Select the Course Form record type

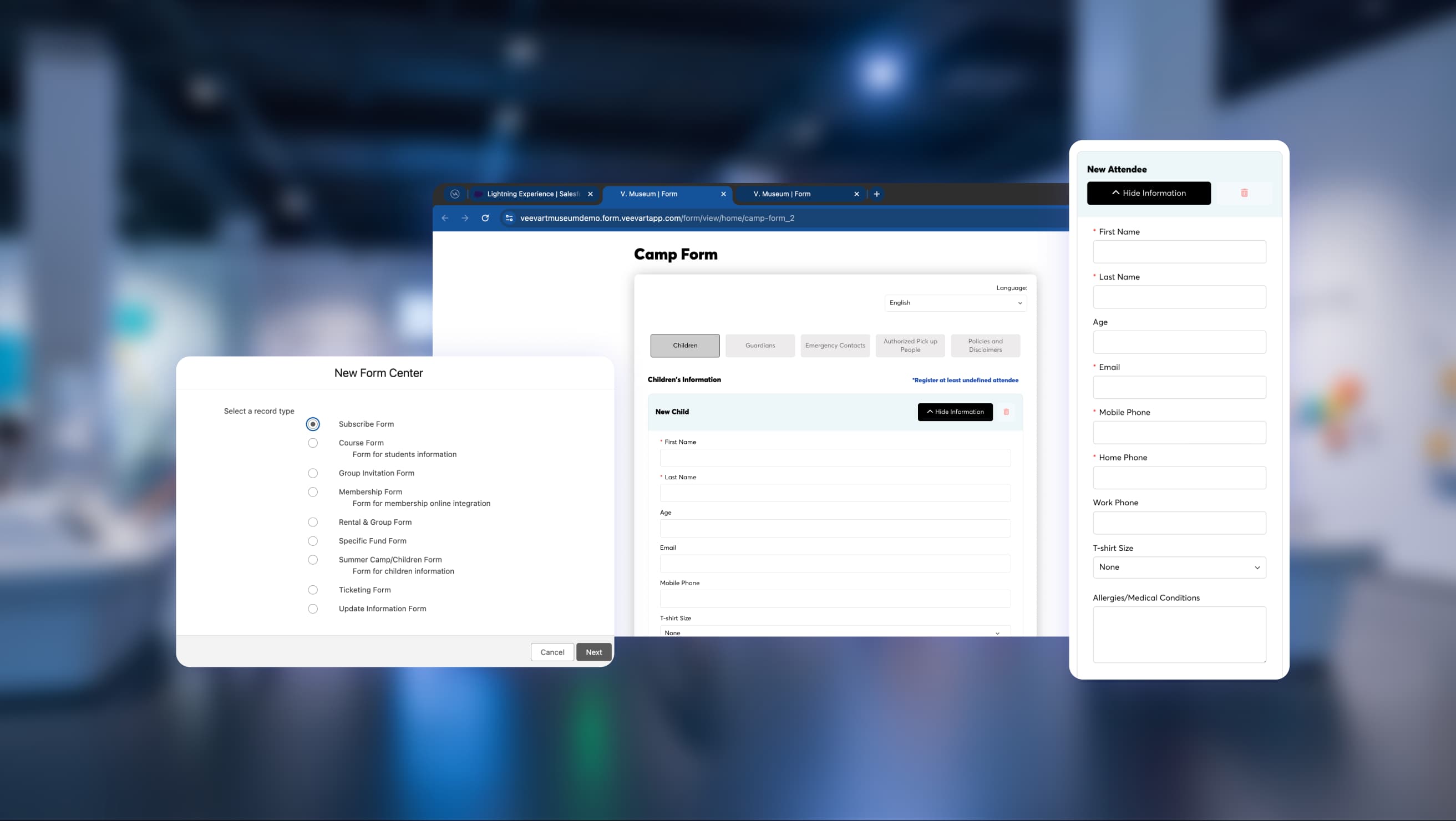pyautogui.click(x=313, y=443)
